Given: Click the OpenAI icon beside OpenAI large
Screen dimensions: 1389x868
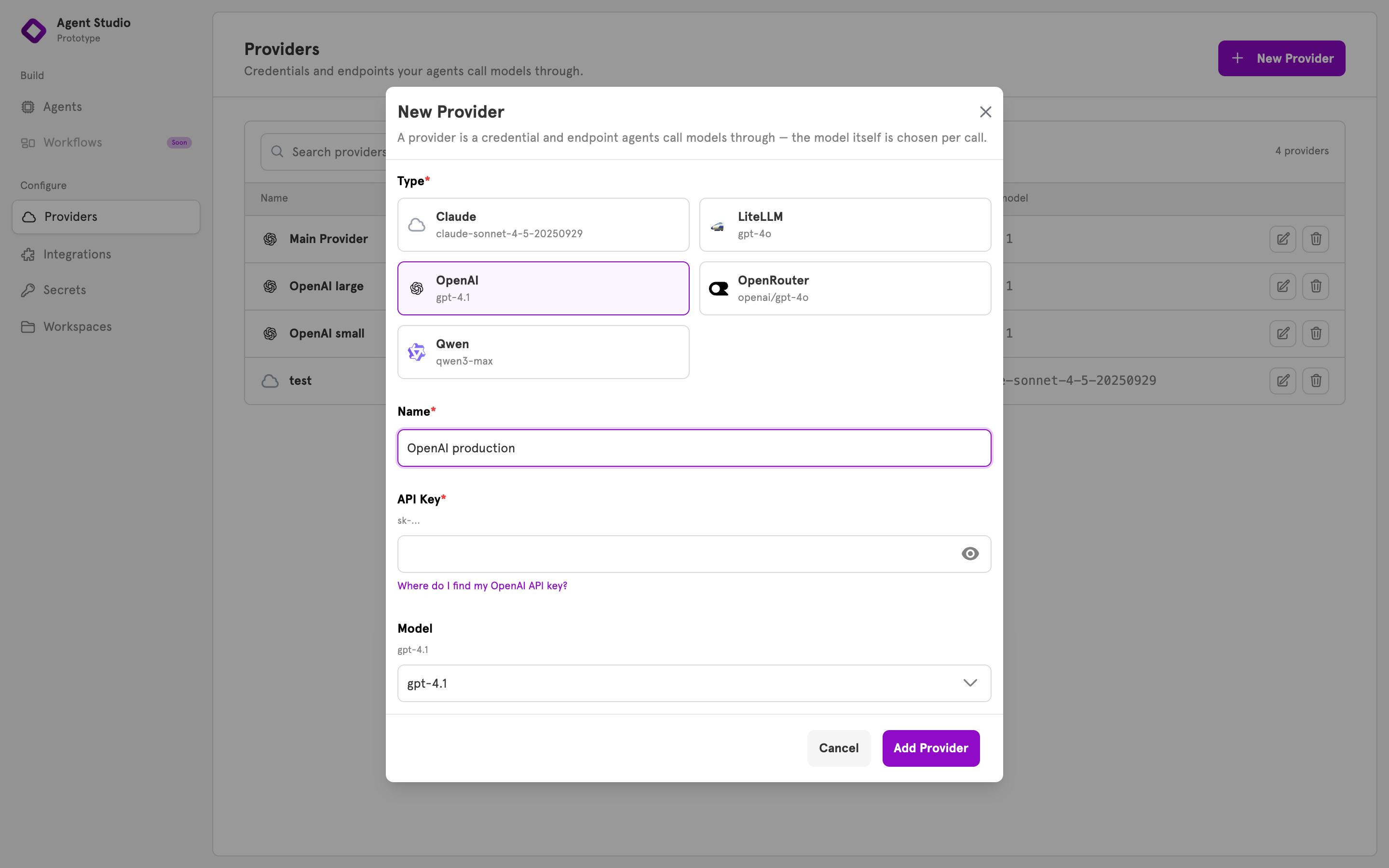Looking at the screenshot, I should [x=271, y=286].
